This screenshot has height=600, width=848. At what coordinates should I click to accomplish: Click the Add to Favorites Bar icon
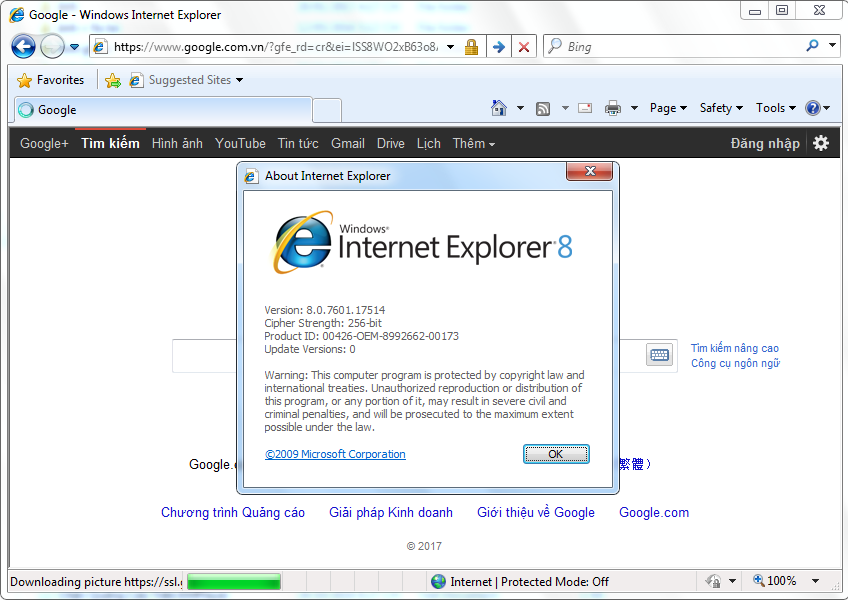coord(113,81)
